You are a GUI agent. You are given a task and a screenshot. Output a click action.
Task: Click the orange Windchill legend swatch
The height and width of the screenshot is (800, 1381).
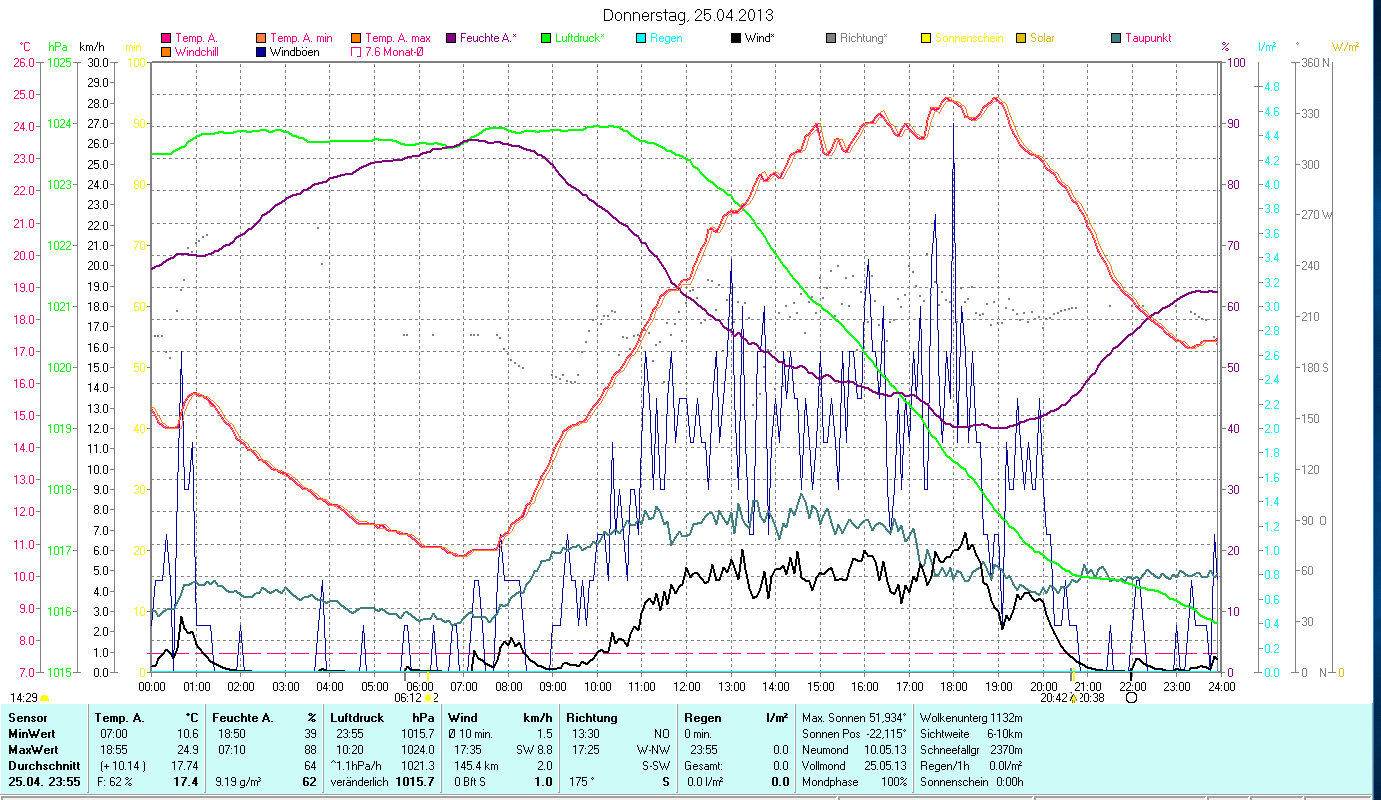166,51
